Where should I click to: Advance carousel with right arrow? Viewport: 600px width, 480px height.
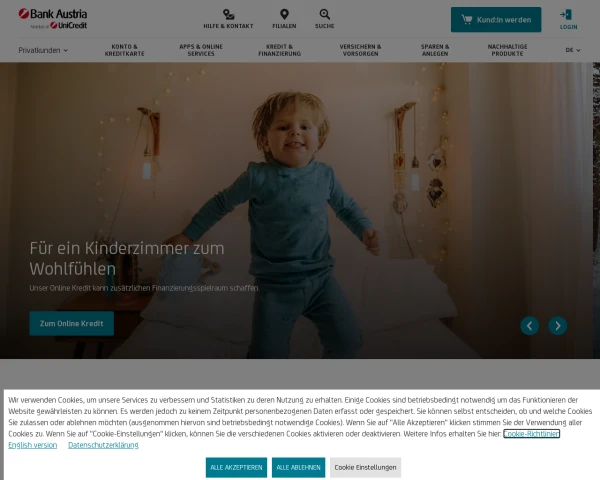point(558,326)
